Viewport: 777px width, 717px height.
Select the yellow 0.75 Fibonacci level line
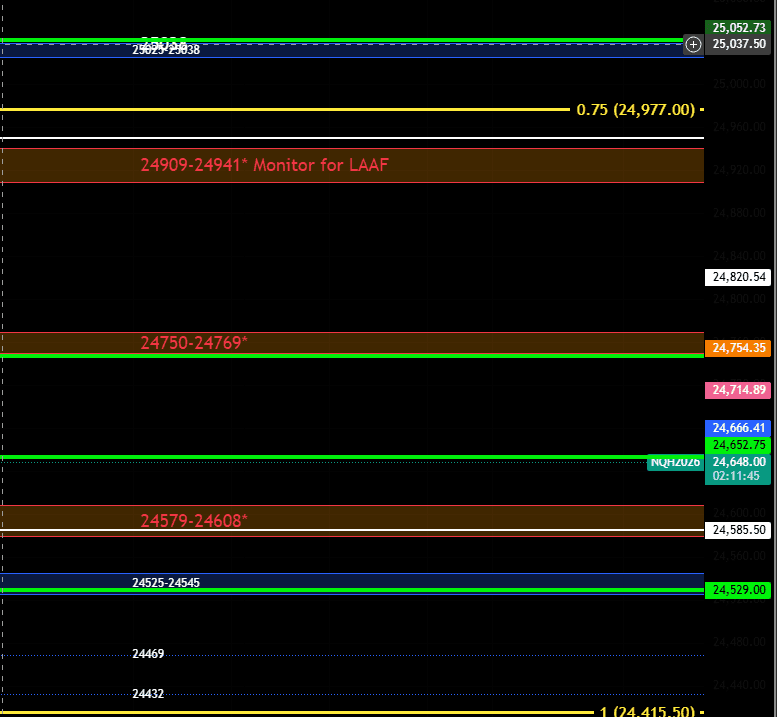tap(285, 110)
